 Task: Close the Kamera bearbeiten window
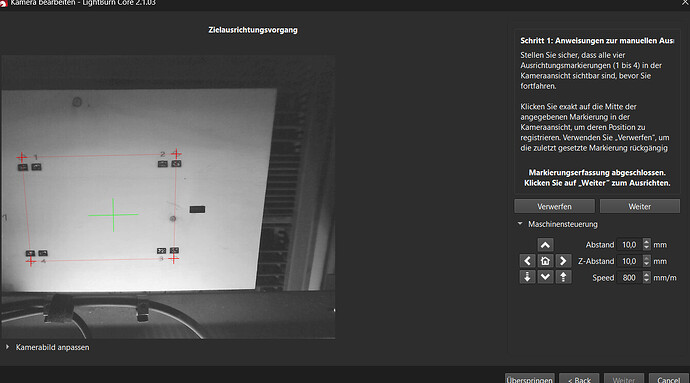click(686, 2)
